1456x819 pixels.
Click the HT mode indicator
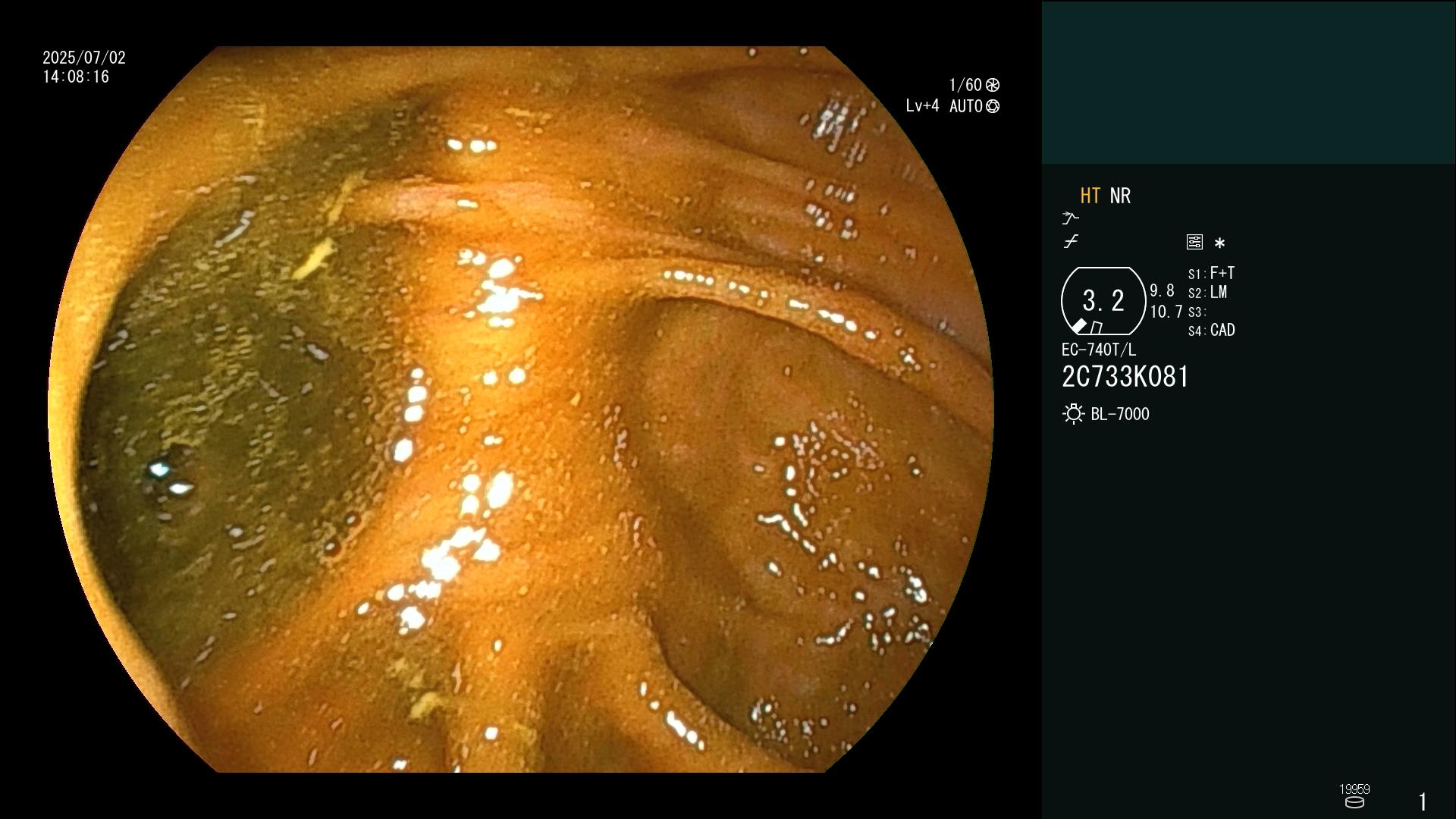(1090, 196)
